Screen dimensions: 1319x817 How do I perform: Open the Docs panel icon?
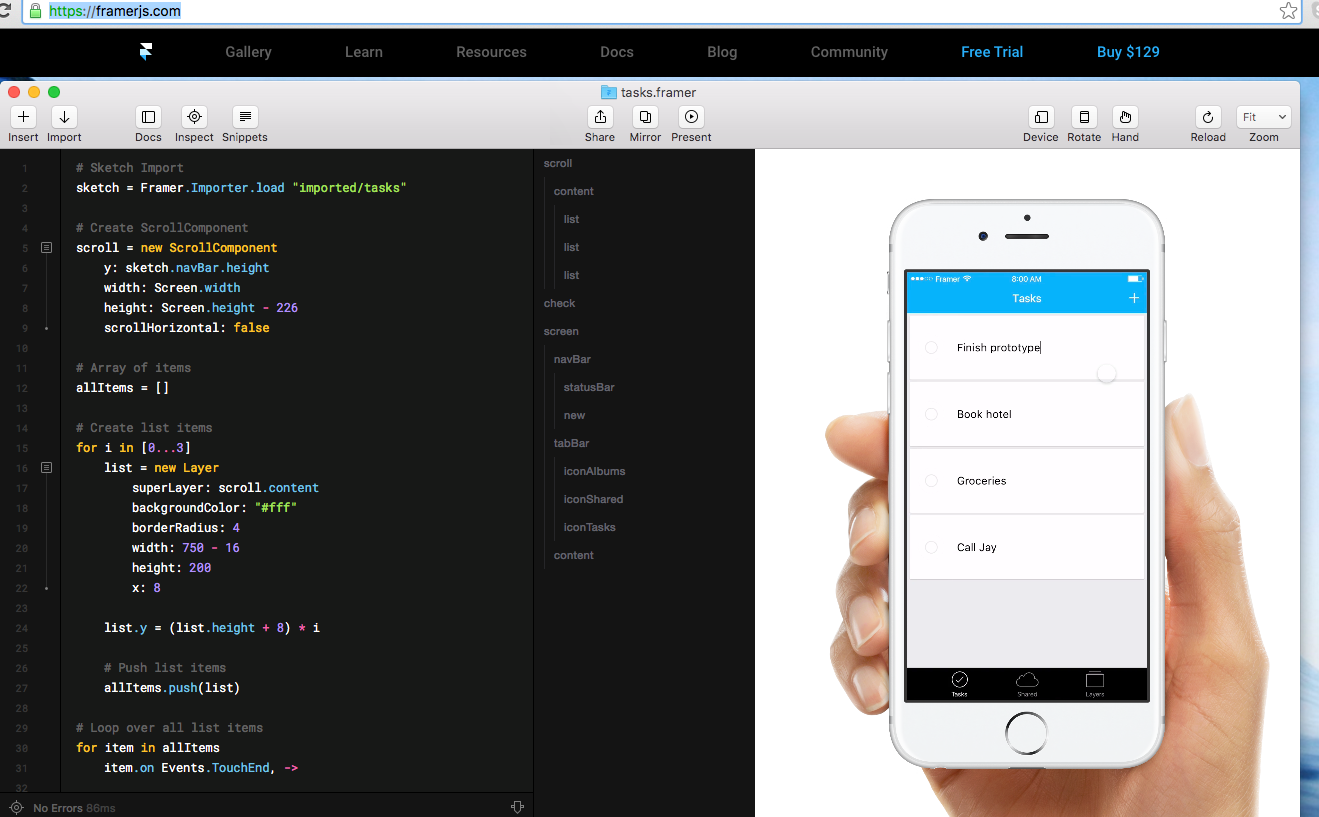(148, 117)
